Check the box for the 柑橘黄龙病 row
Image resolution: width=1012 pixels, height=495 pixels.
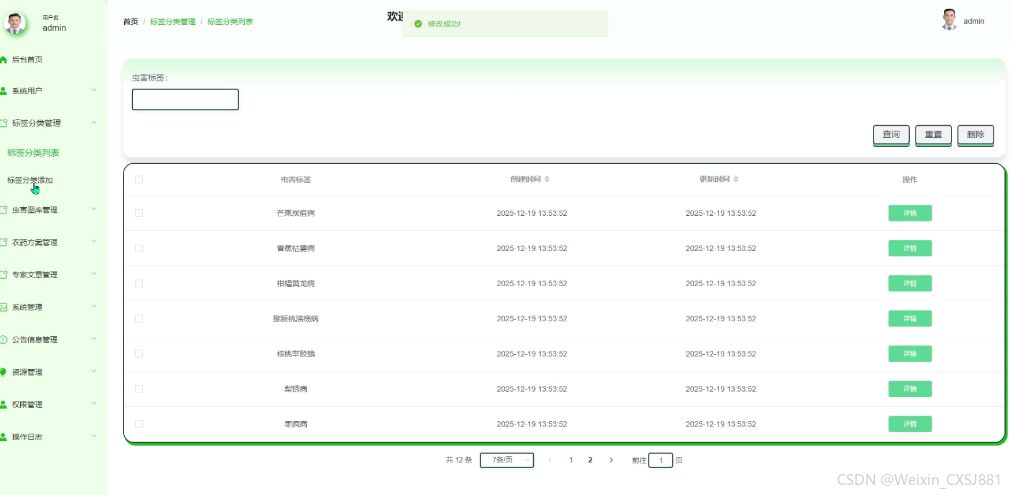click(x=139, y=283)
